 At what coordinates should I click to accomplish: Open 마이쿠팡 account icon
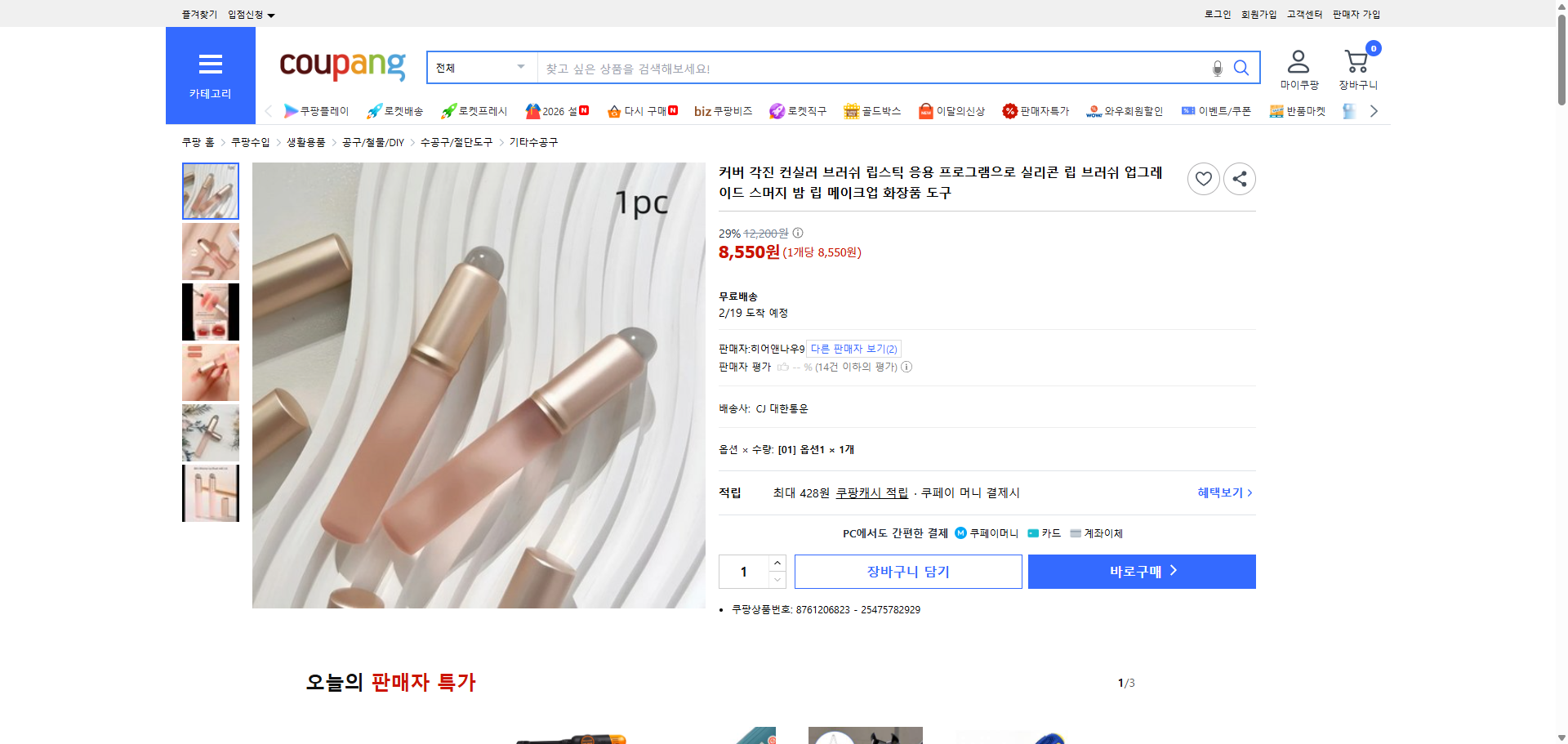(x=1297, y=67)
